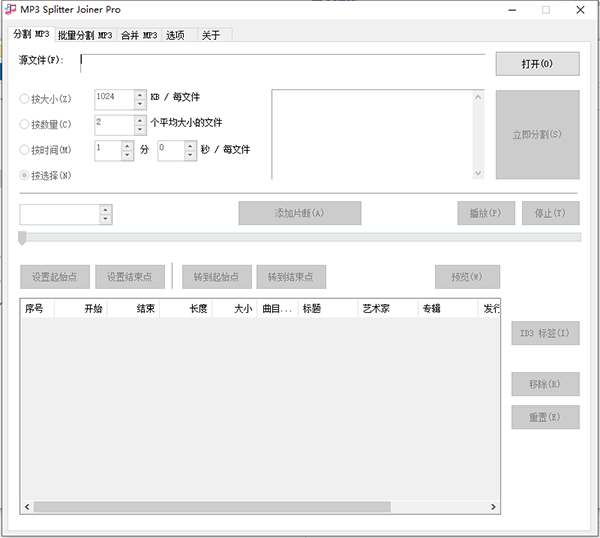The image size is (600, 538).
Task: Click the 预览(W) button
Action: point(467,277)
